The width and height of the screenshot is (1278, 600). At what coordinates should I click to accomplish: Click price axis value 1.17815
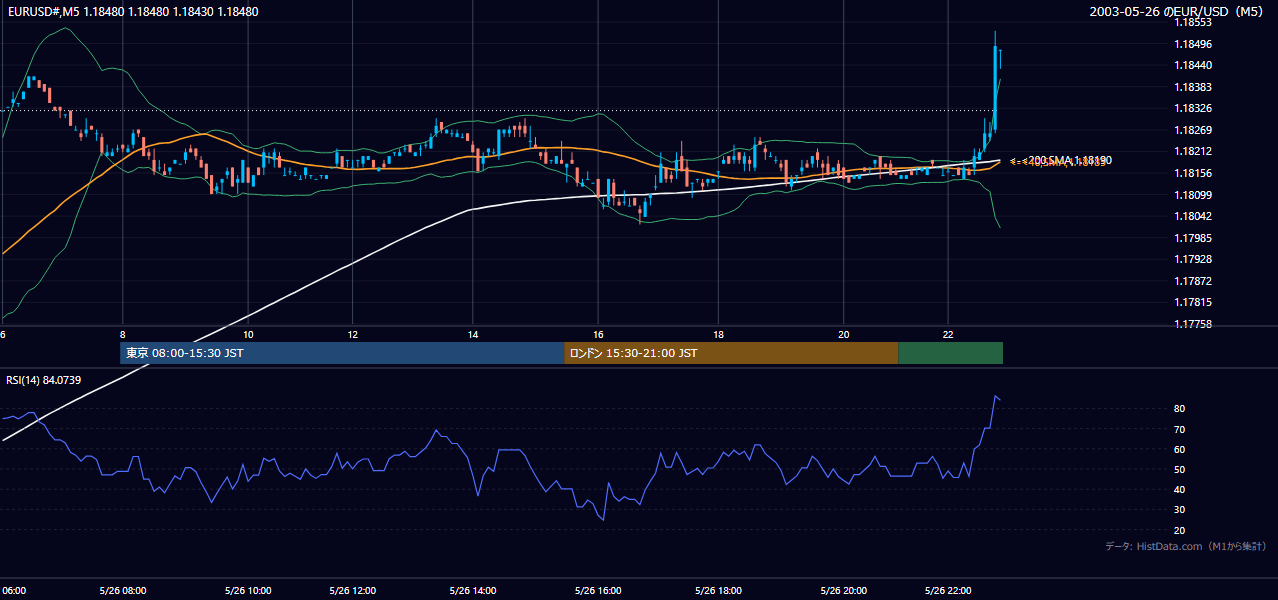1192,302
